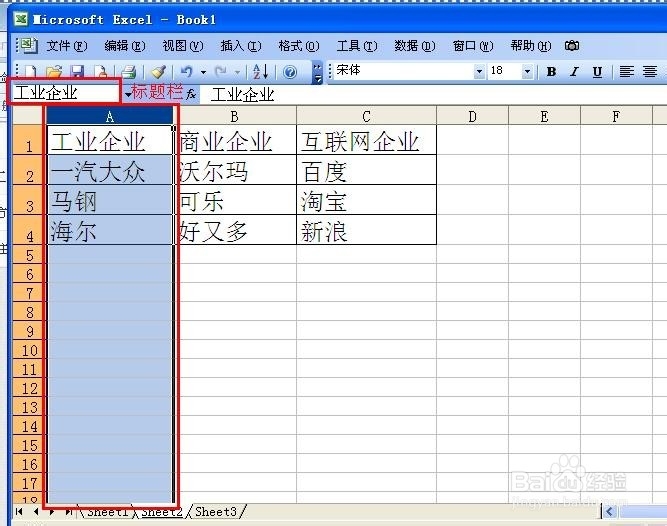The image size is (667, 526).
Task: Toggle Underline formatting
Action: 597,72
